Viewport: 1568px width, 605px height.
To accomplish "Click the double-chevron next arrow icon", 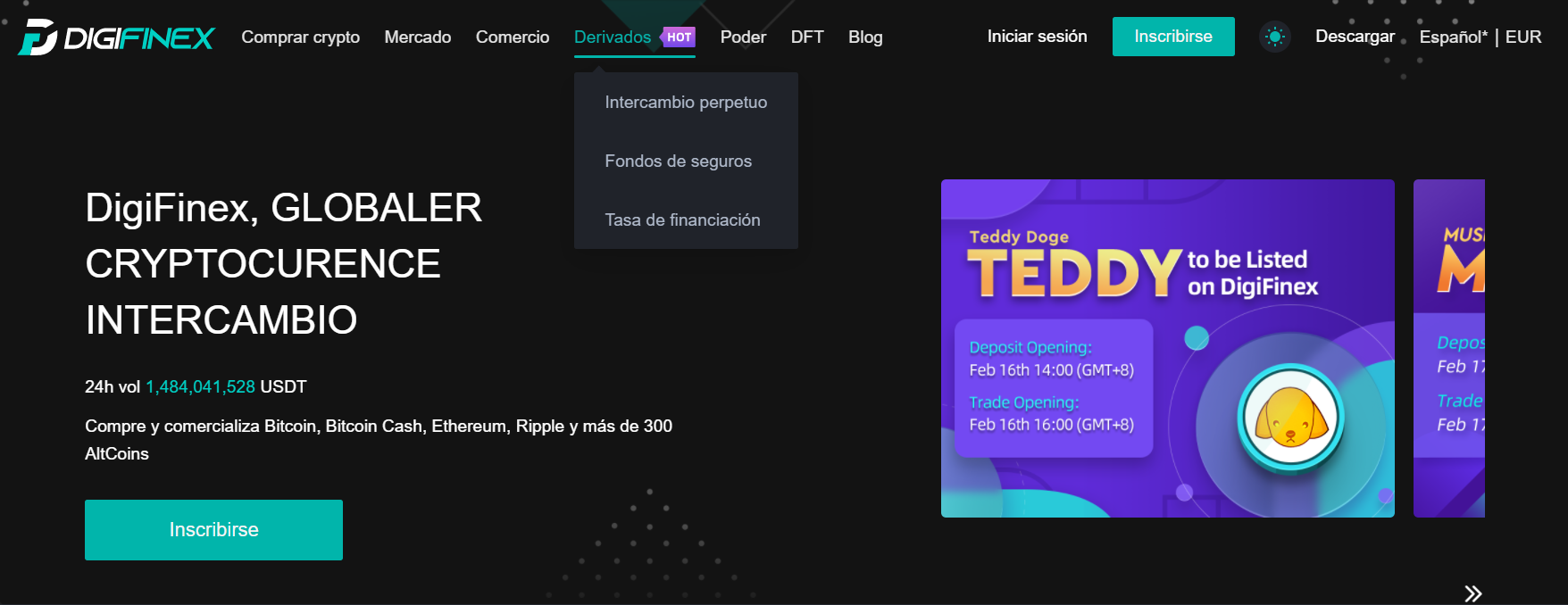I will click(1473, 593).
